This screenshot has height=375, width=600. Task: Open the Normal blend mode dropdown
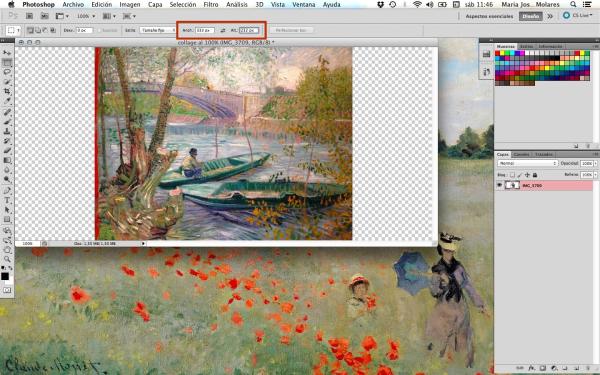(x=527, y=163)
